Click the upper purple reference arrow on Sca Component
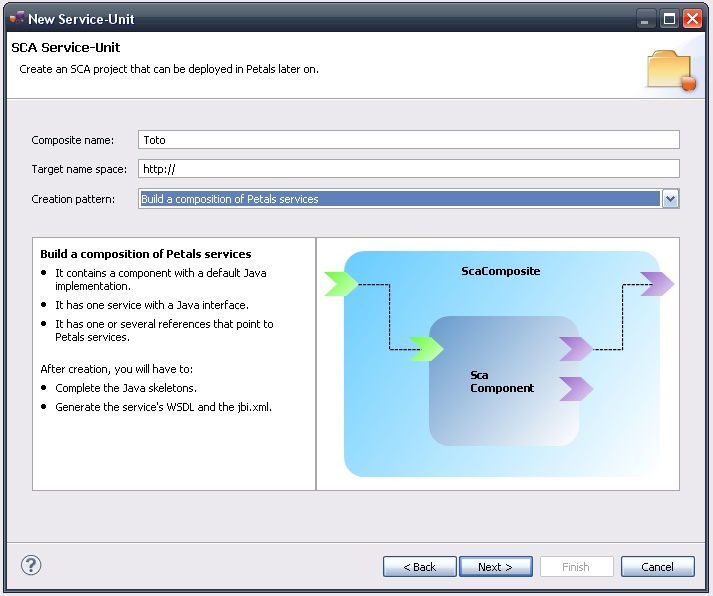Screen dimensions: 713x596 pyautogui.click(x=576, y=349)
